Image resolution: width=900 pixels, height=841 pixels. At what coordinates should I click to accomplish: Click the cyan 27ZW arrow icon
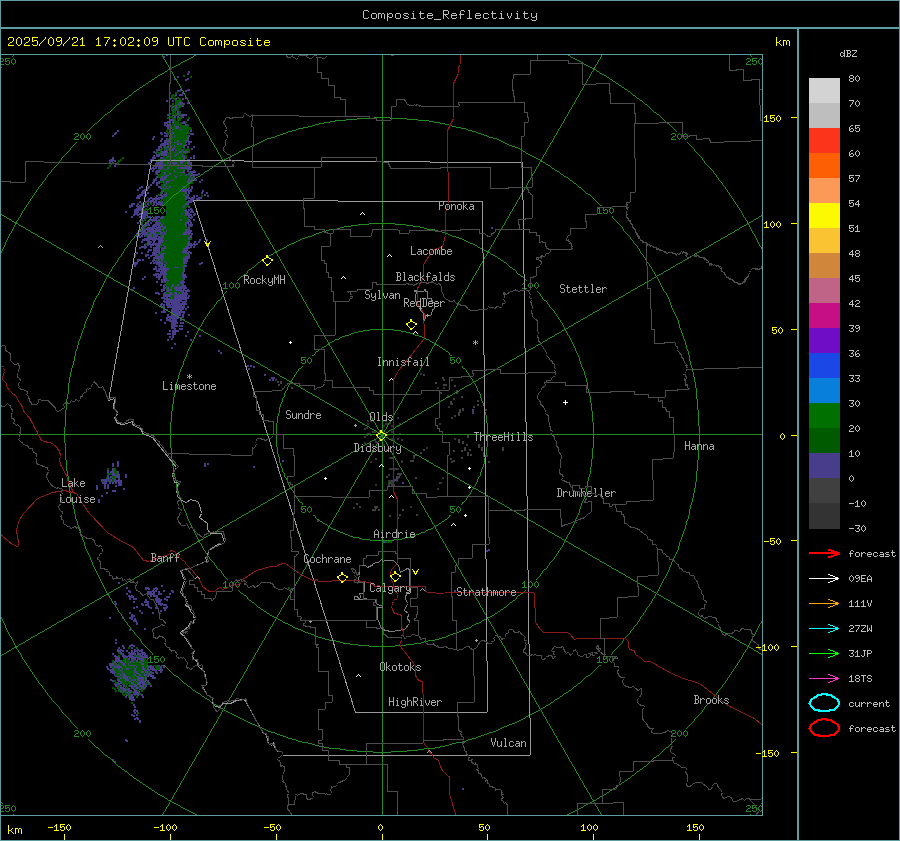click(x=823, y=628)
